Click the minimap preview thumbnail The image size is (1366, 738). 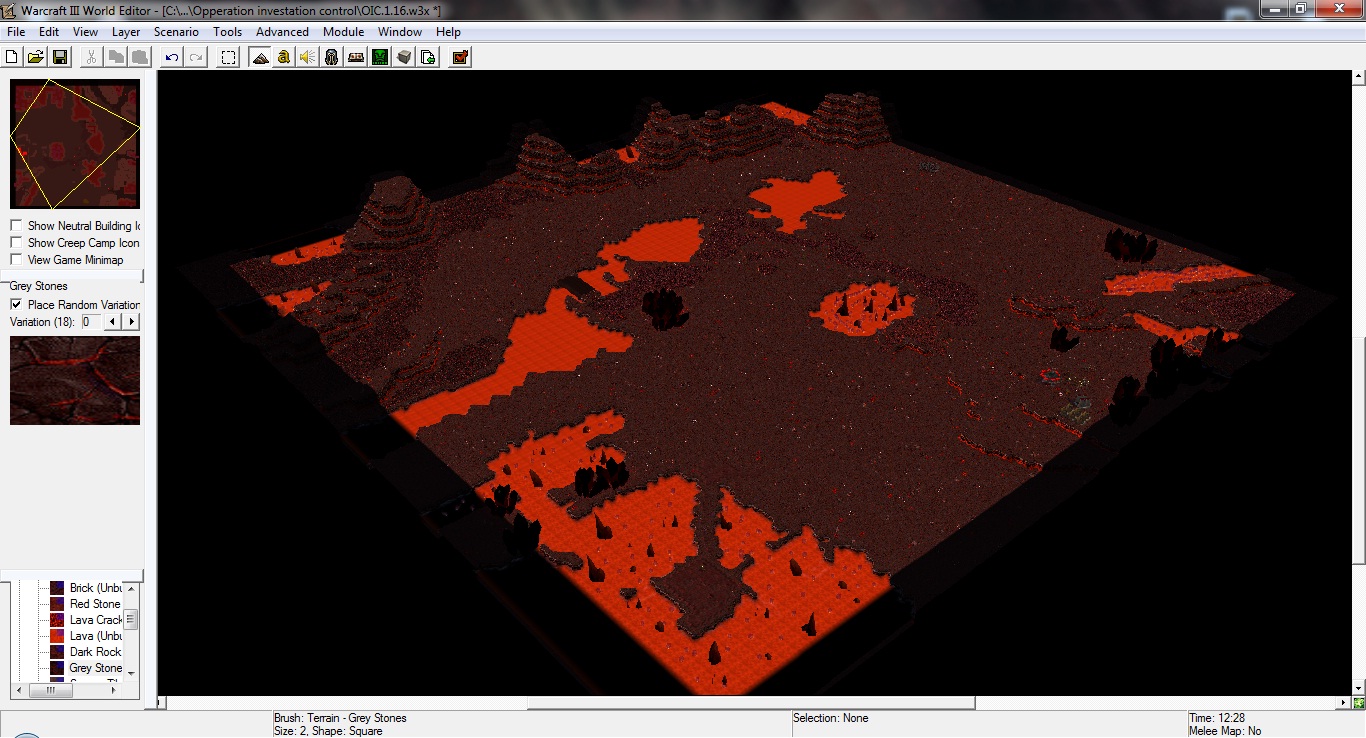(75, 144)
